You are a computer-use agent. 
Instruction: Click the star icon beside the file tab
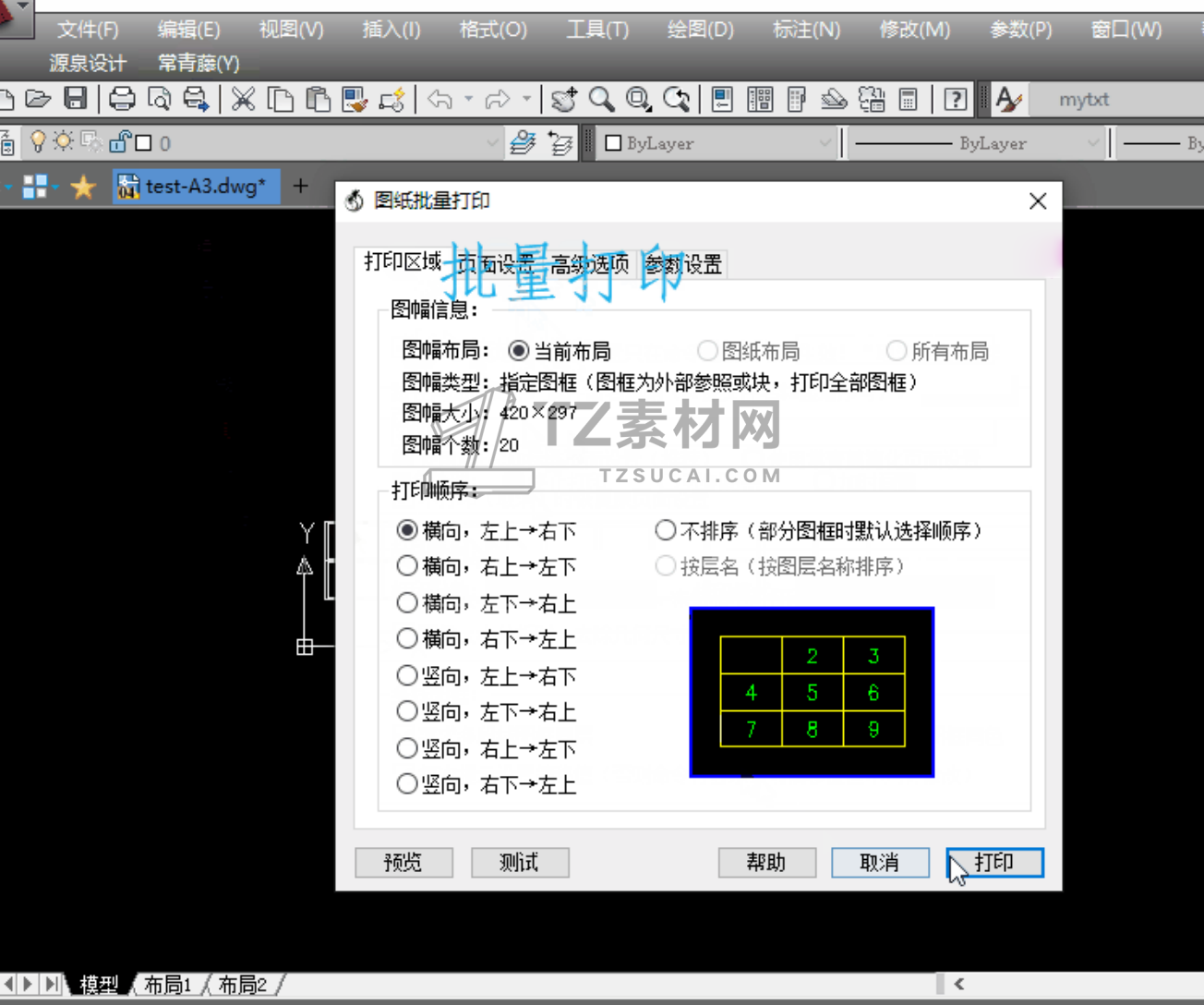[x=83, y=187]
